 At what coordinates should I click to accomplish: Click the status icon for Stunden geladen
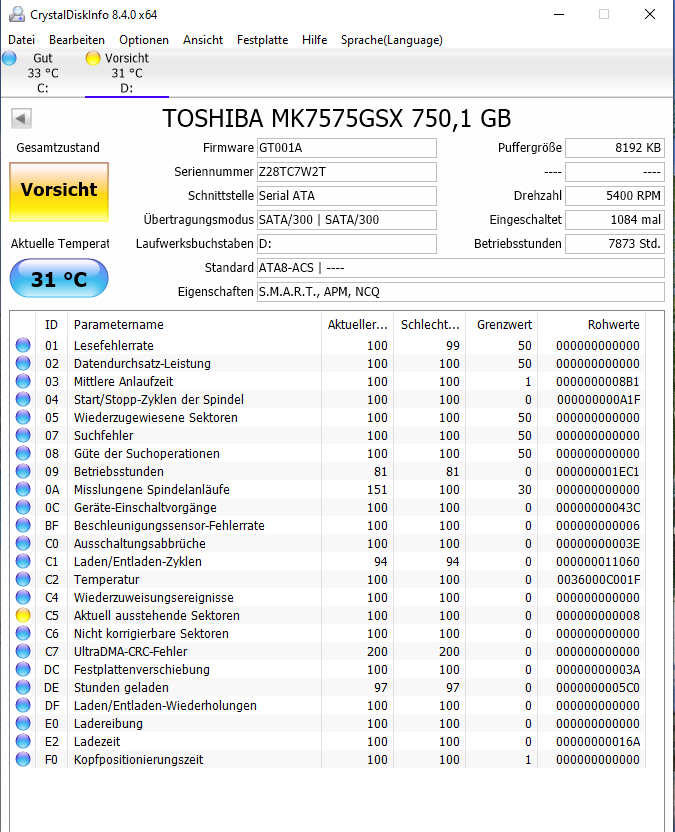(23, 688)
